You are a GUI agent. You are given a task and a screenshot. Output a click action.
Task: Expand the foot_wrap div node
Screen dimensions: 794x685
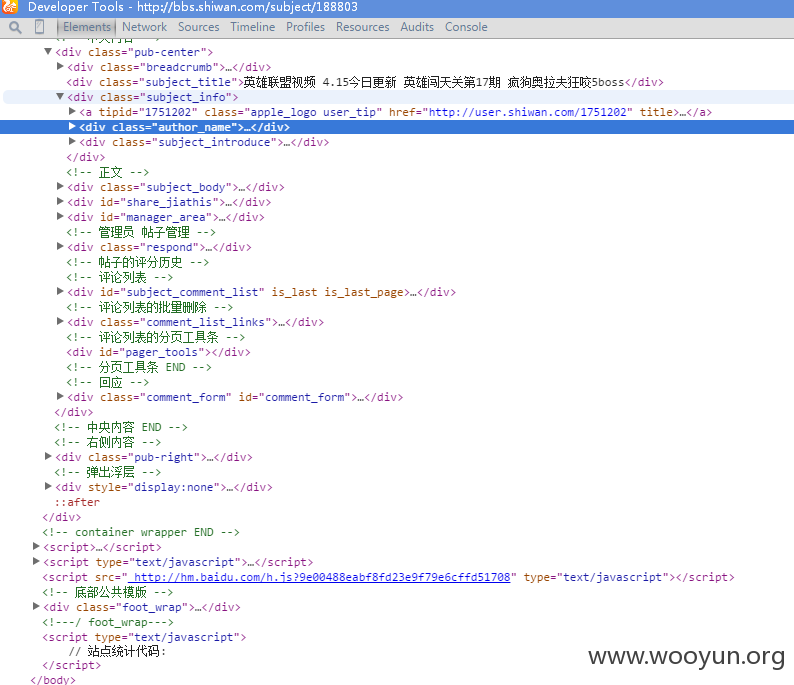[x=36, y=607]
